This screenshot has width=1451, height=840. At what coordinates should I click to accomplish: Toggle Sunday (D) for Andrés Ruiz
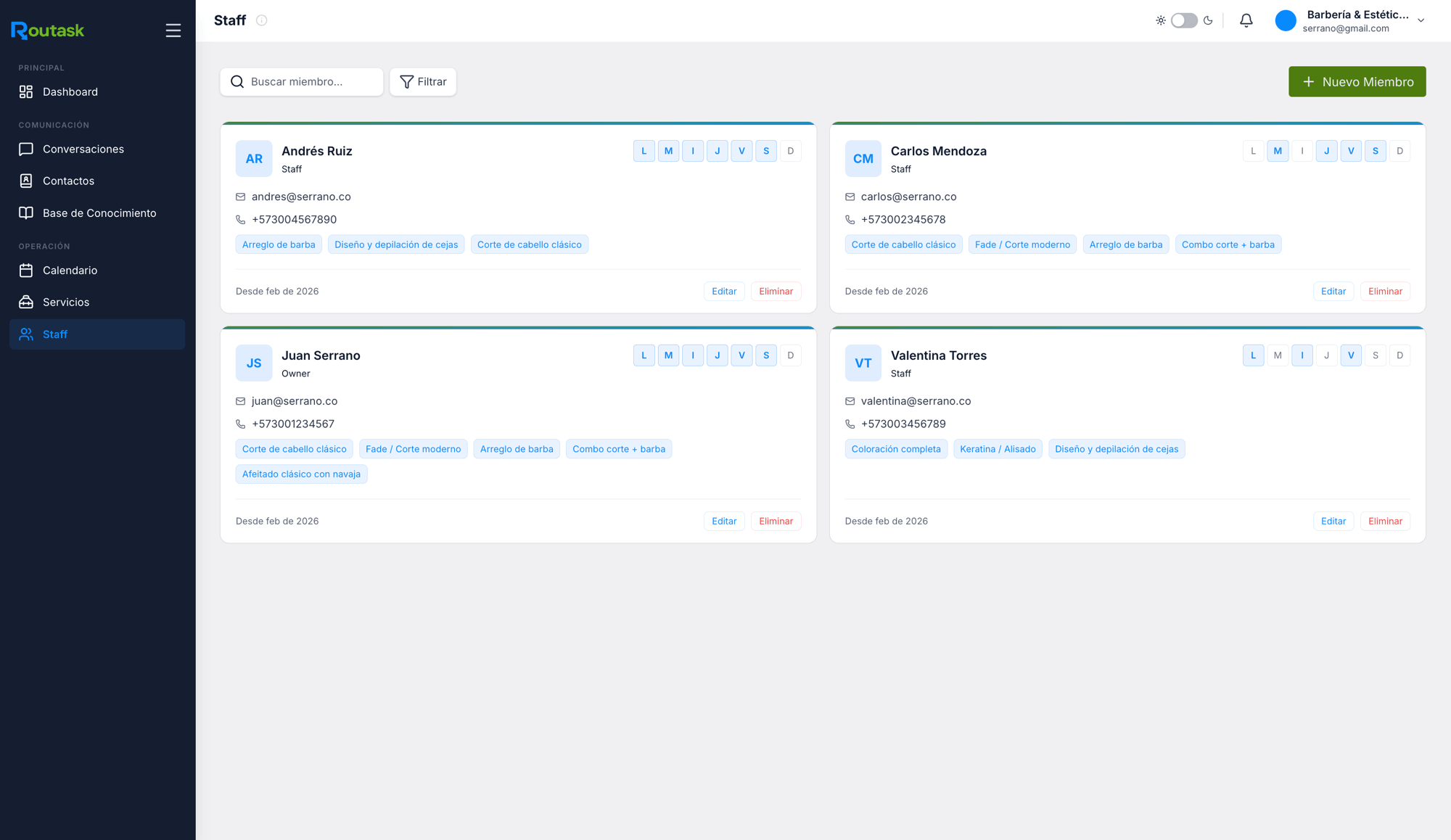[x=791, y=152]
